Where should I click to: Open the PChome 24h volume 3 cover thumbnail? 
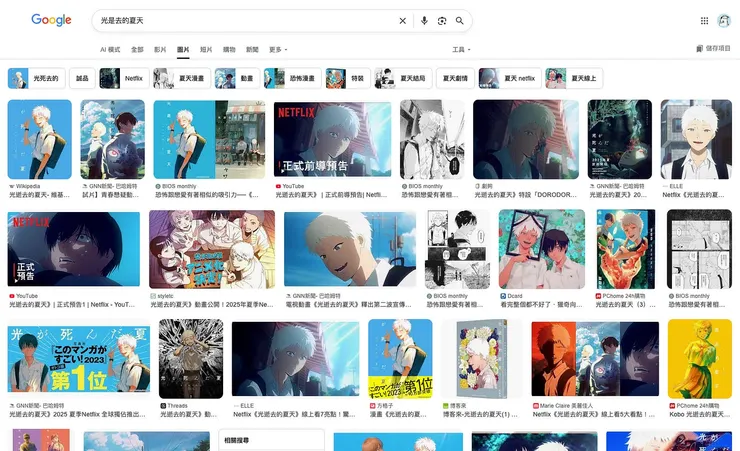[x=626, y=249]
